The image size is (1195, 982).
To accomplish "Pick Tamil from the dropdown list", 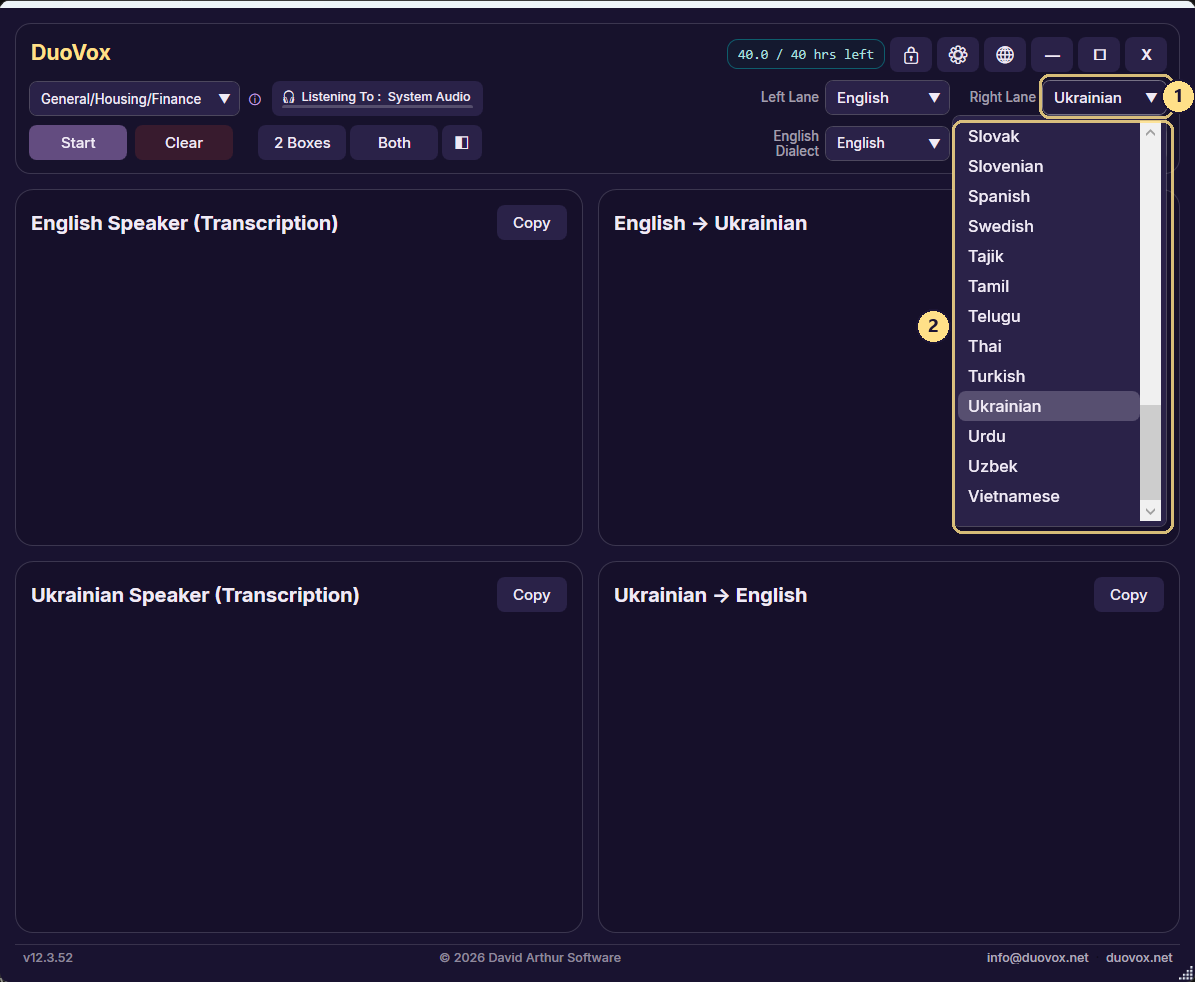I will coord(1048,286).
